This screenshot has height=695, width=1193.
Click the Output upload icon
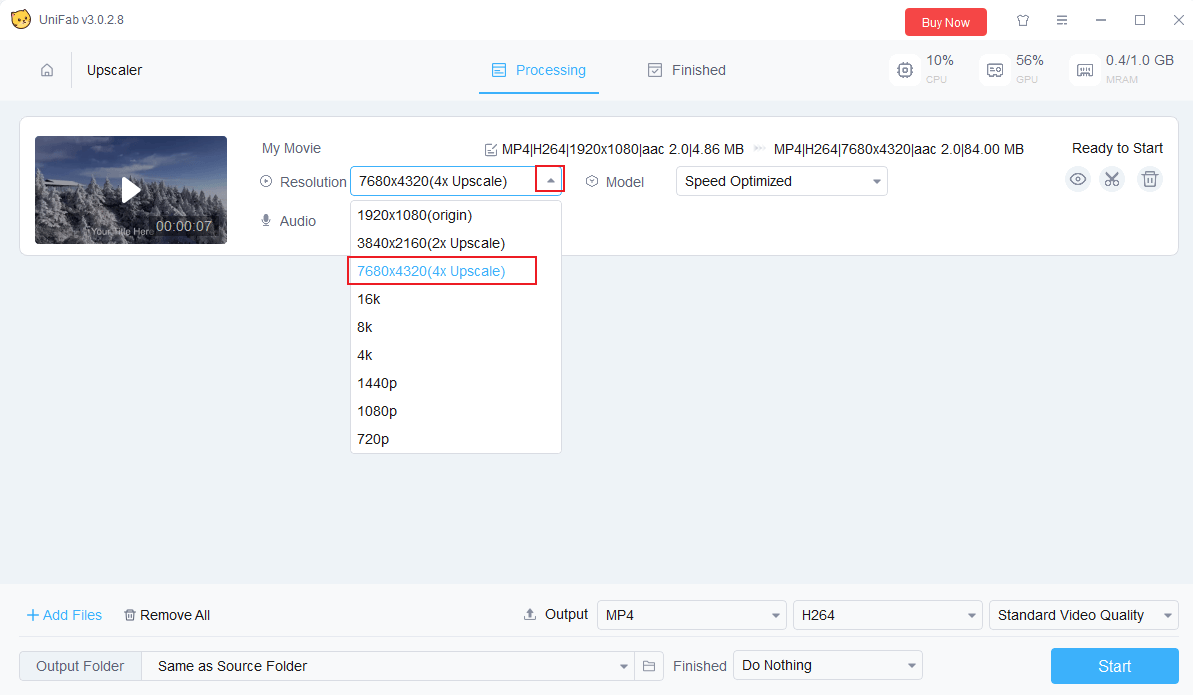pos(530,614)
